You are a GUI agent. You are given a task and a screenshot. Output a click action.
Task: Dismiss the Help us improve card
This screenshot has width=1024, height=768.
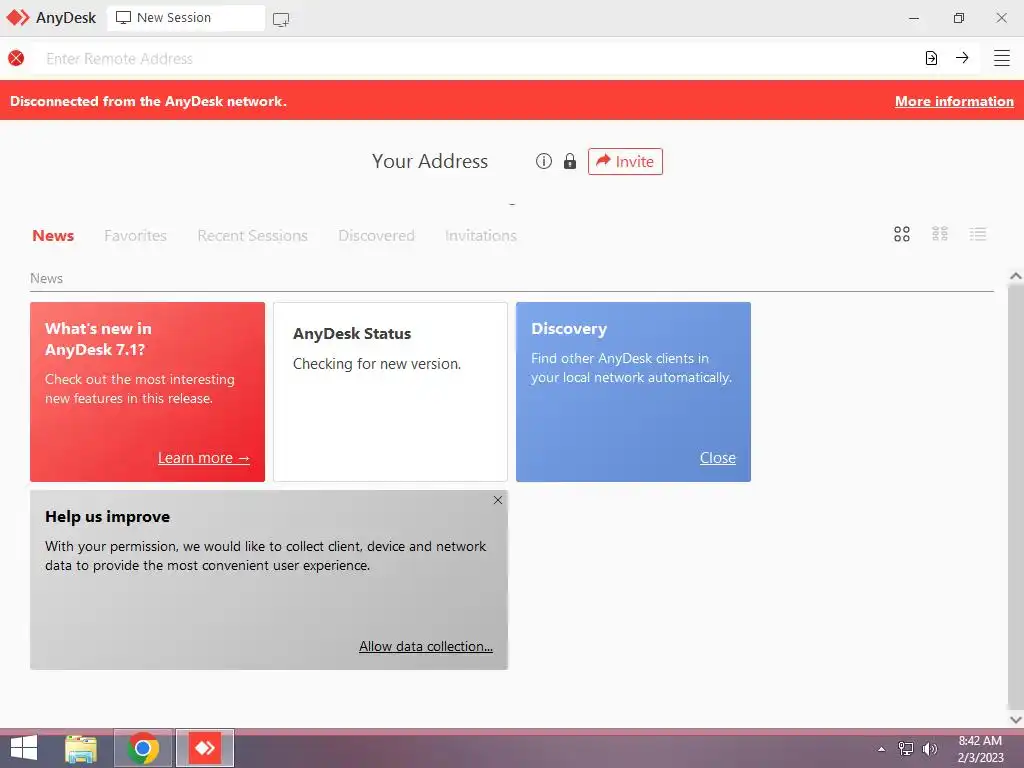(x=498, y=500)
